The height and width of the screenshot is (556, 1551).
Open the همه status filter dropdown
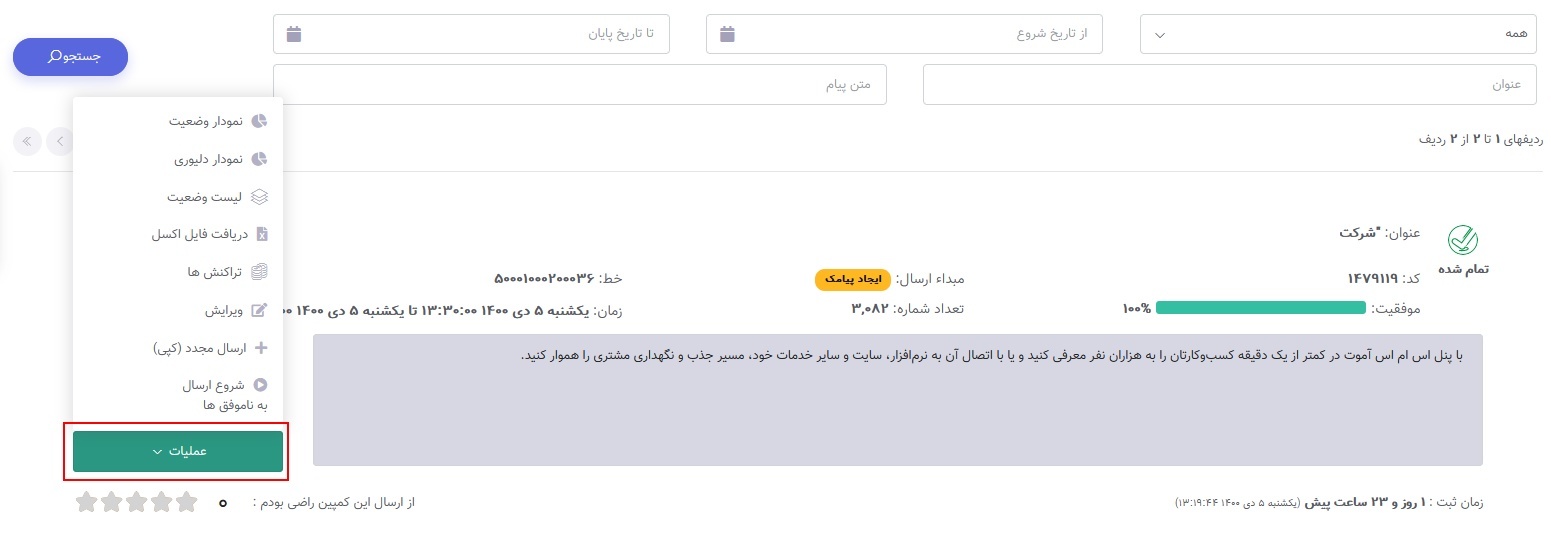tap(1340, 34)
